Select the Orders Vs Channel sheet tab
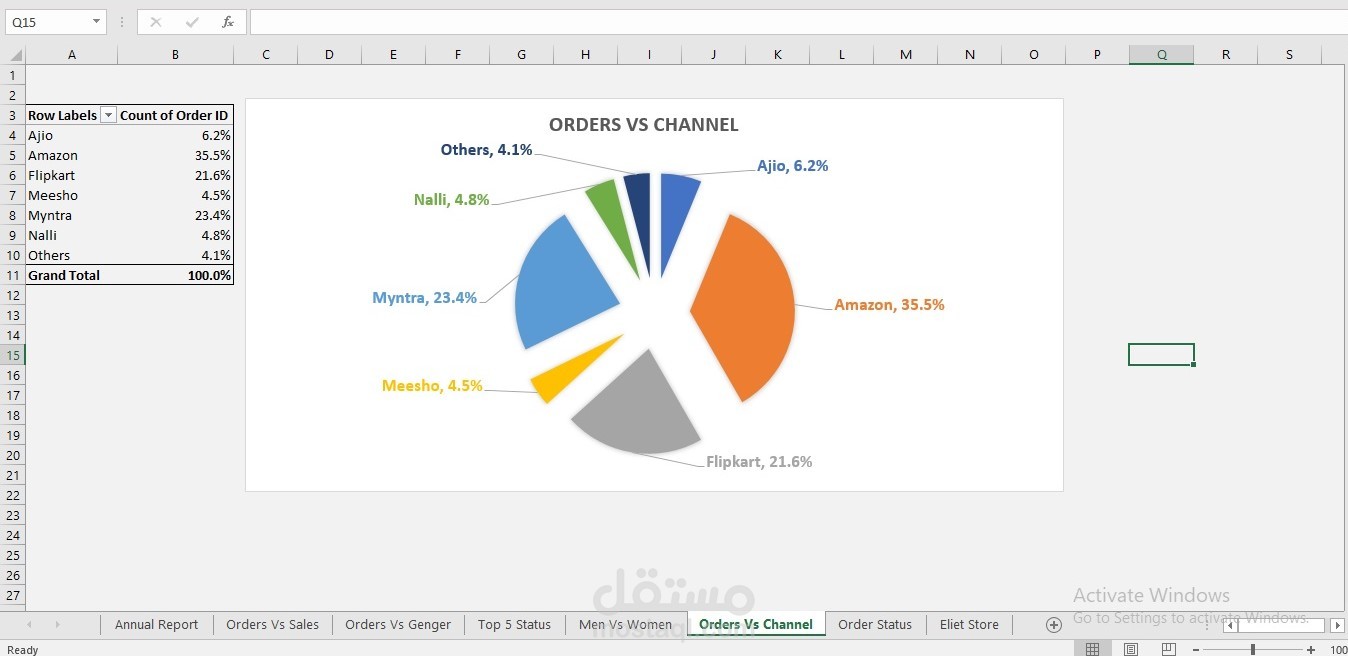Screen dimensions: 1348x656 click(756, 625)
